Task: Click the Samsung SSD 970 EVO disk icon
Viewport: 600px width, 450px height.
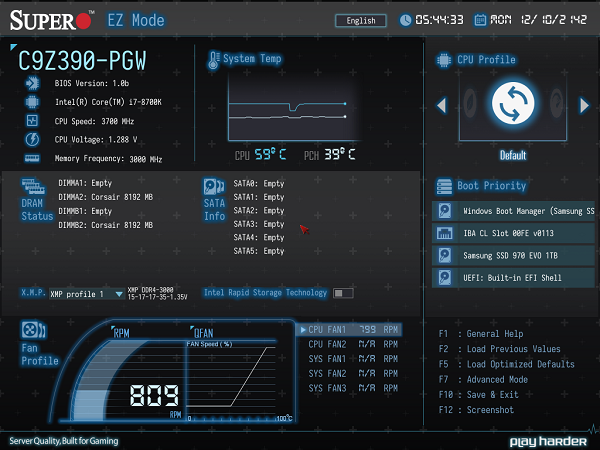Action: (x=445, y=255)
